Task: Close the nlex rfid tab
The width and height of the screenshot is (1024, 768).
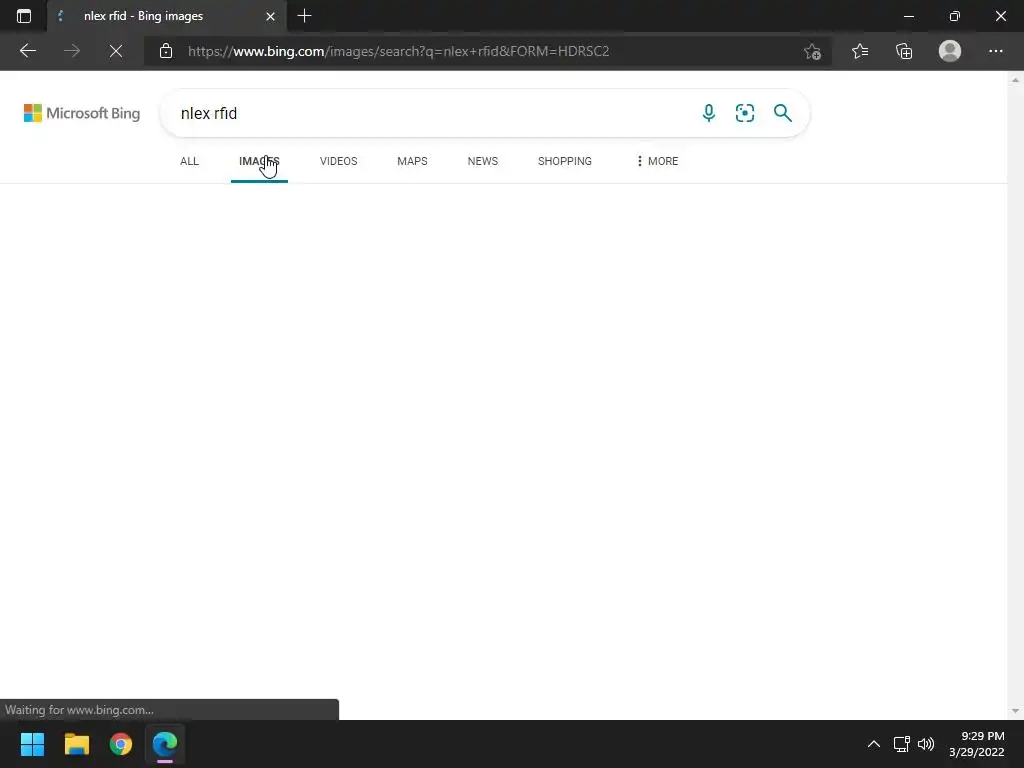Action: point(270,16)
